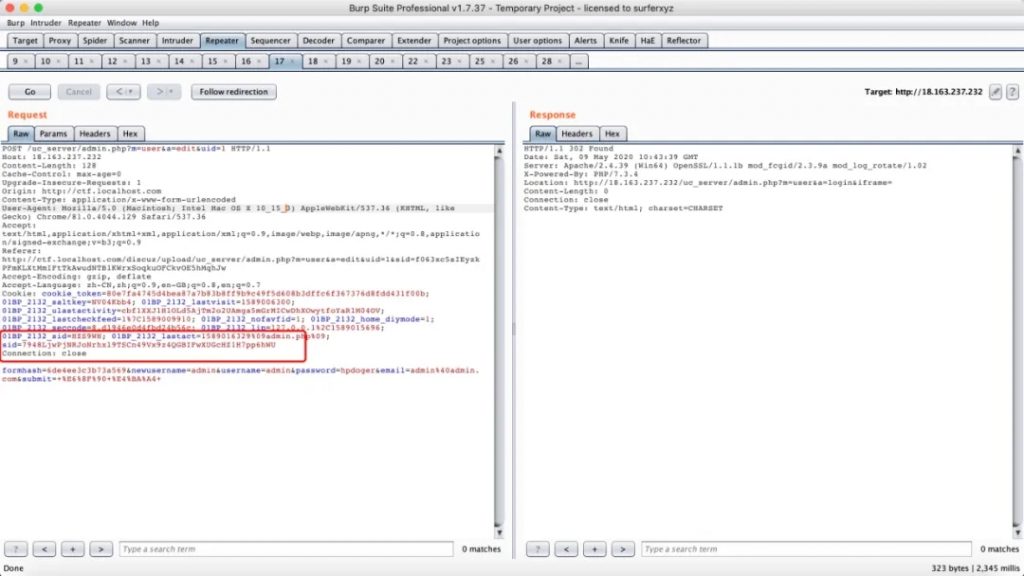
Task: Click response pane vertical scrollbar
Action: 1017,340
